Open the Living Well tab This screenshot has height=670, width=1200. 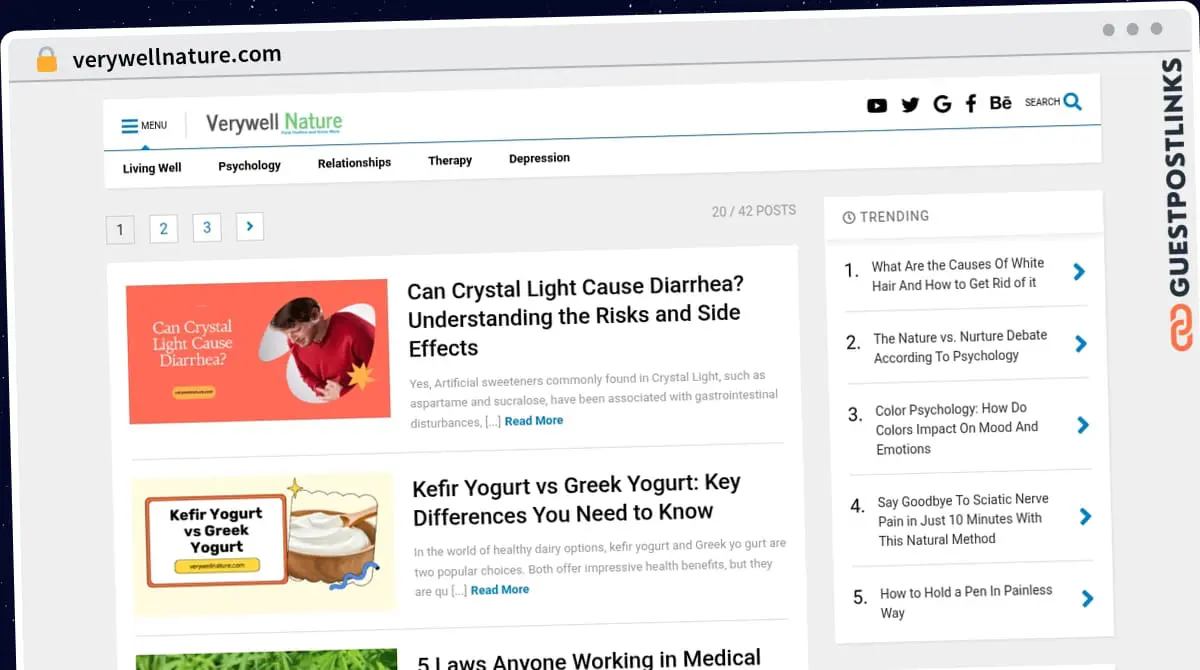point(152,168)
